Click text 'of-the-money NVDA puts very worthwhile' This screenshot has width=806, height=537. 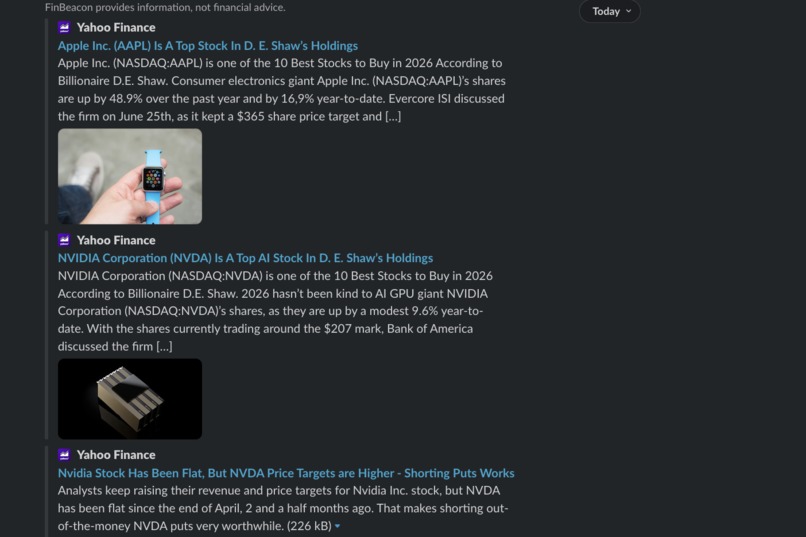[171, 526]
